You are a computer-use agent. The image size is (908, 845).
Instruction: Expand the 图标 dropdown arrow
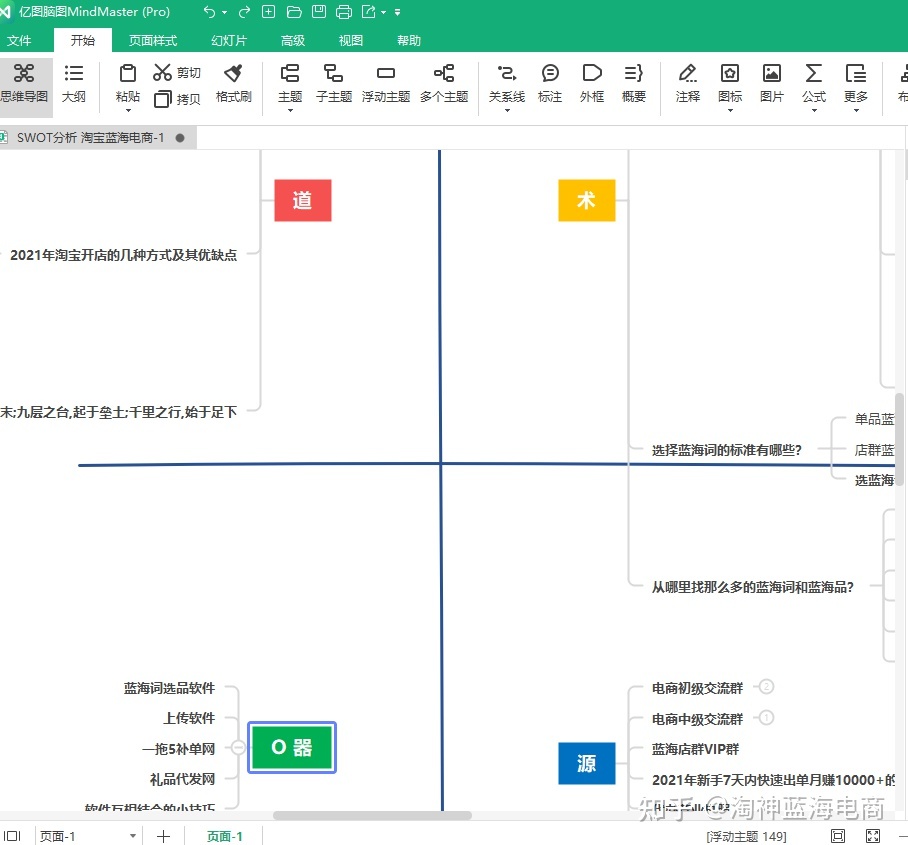(x=730, y=110)
